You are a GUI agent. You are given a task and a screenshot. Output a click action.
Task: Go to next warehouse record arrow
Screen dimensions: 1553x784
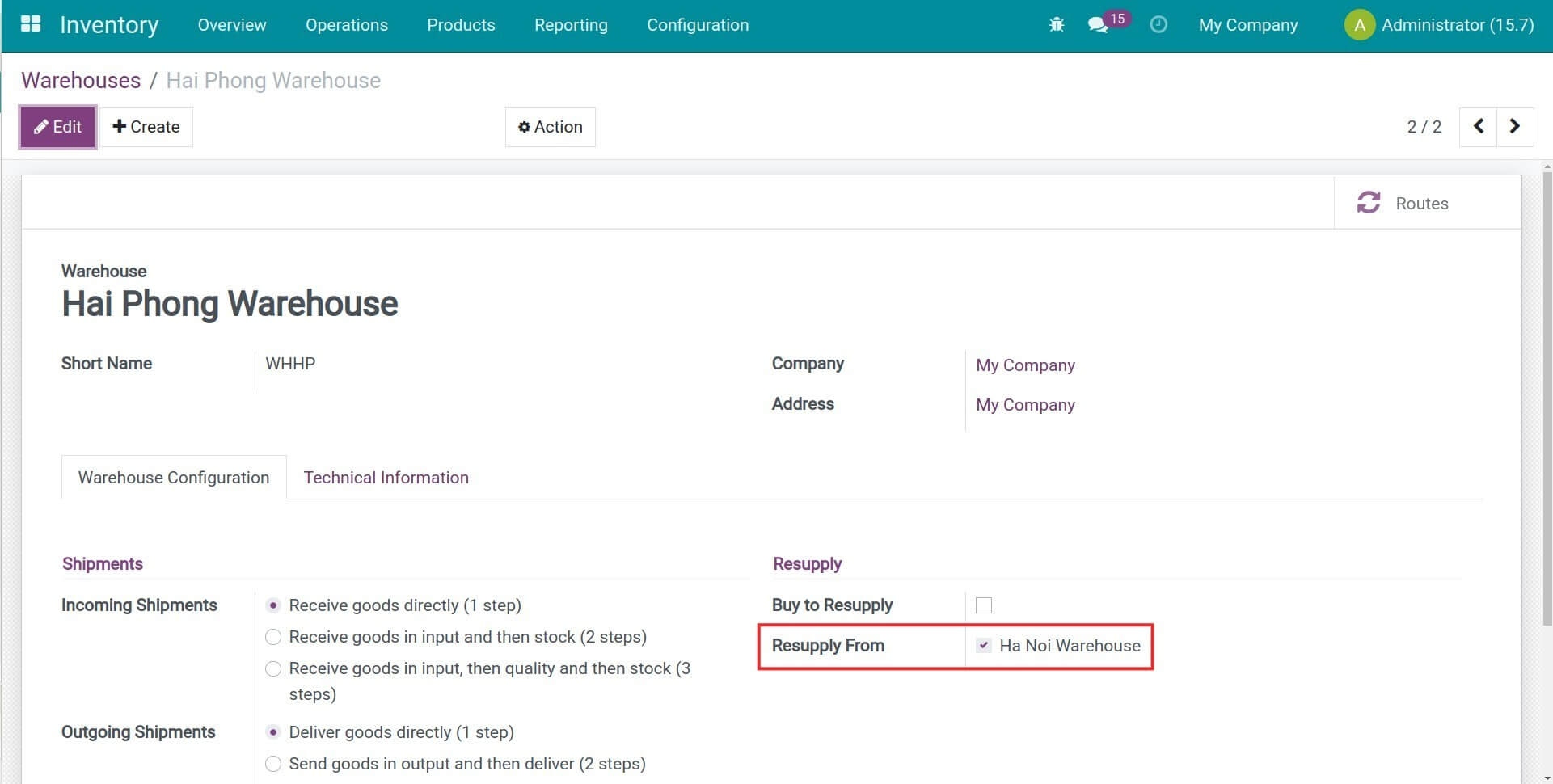click(1514, 127)
